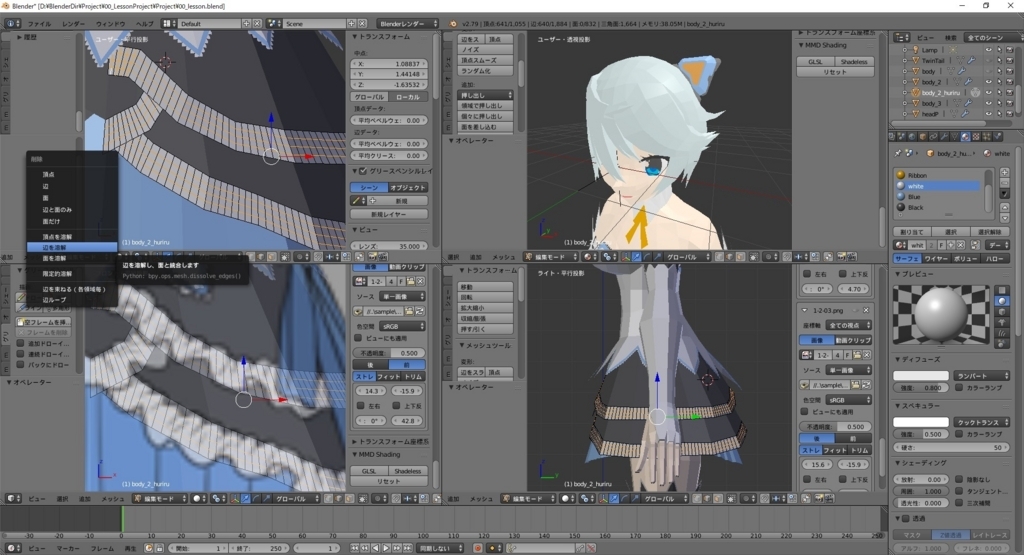The height and width of the screenshot is (555, 1024).
Task: Open the レンダー menu
Action: pyautogui.click(x=73, y=24)
